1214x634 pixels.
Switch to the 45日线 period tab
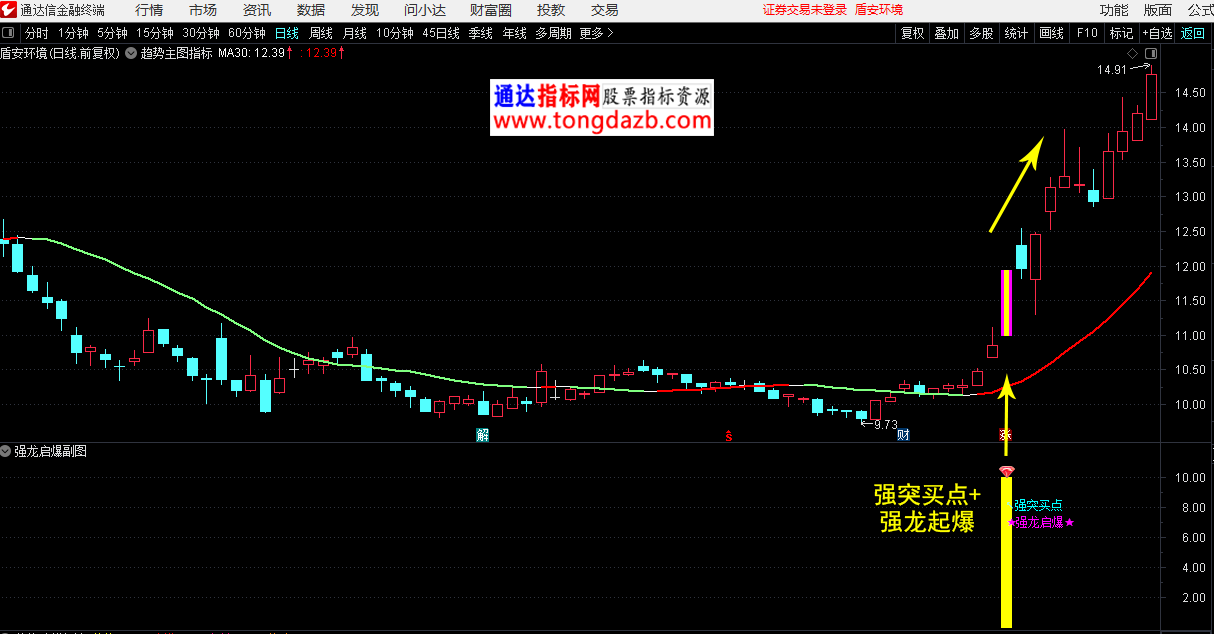point(441,33)
